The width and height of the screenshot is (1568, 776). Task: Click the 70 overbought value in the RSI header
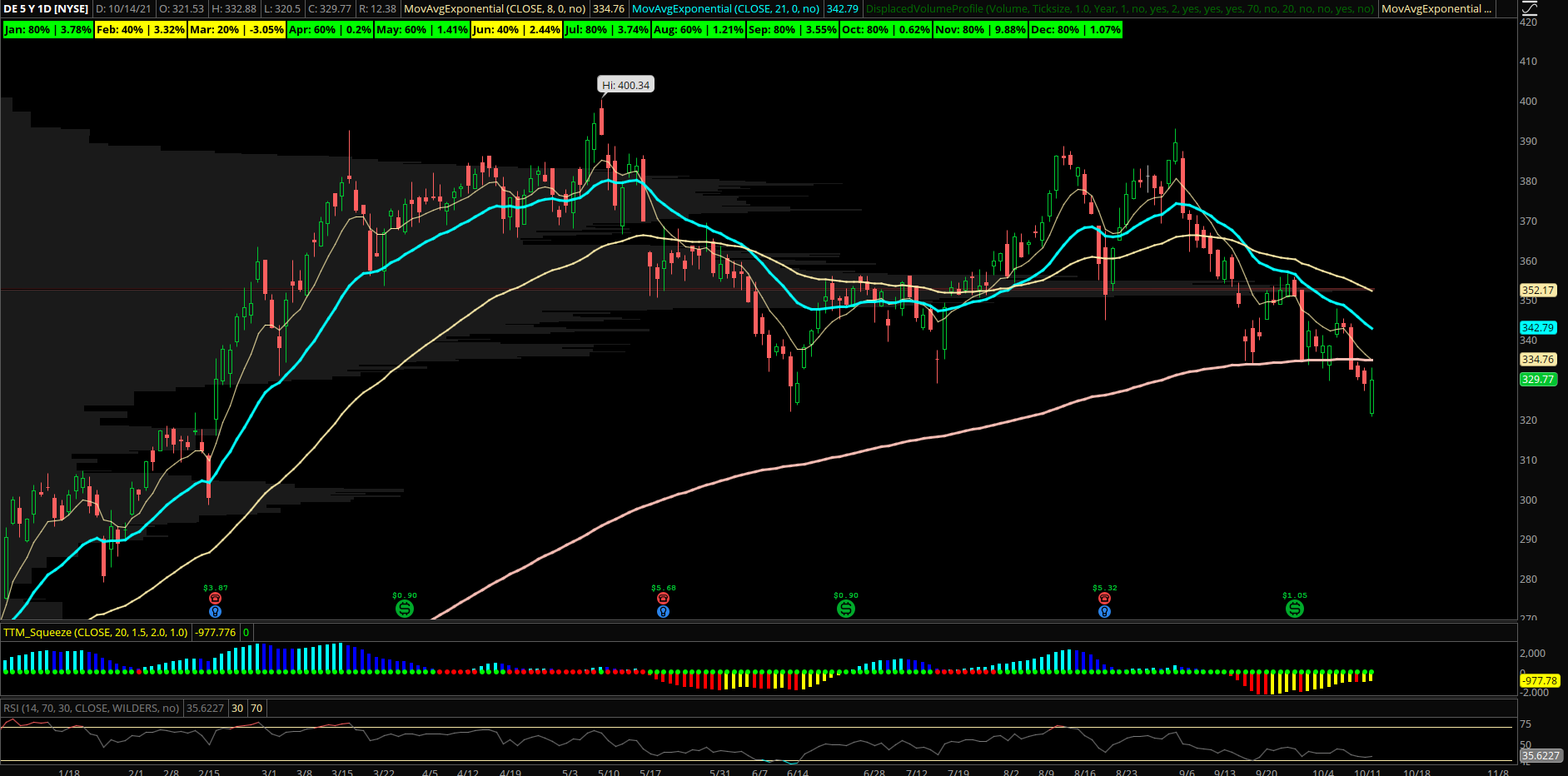click(x=256, y=709)
